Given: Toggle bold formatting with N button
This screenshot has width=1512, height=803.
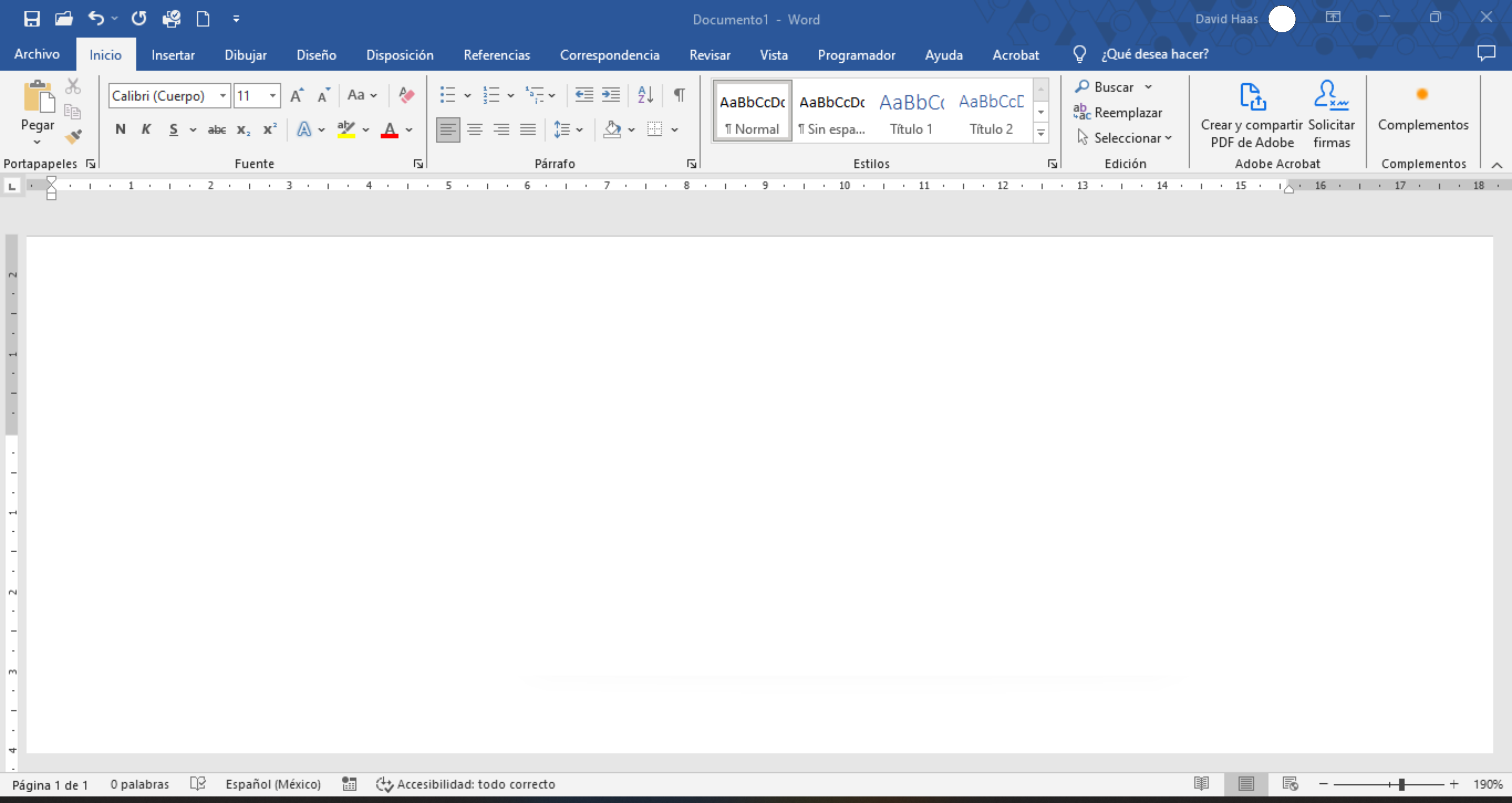Looking at the screenshot, I should 120,129.
